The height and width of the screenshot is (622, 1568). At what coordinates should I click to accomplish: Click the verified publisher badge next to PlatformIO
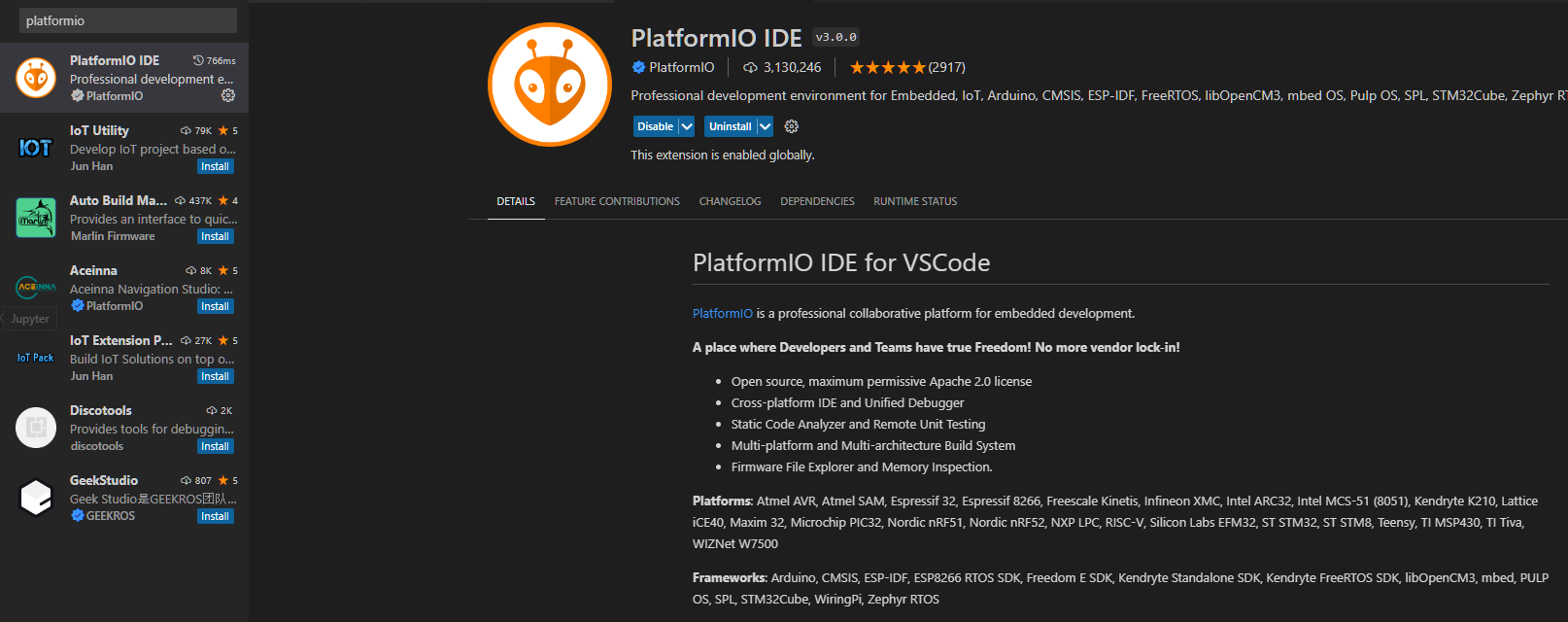[x=638, y=67]
